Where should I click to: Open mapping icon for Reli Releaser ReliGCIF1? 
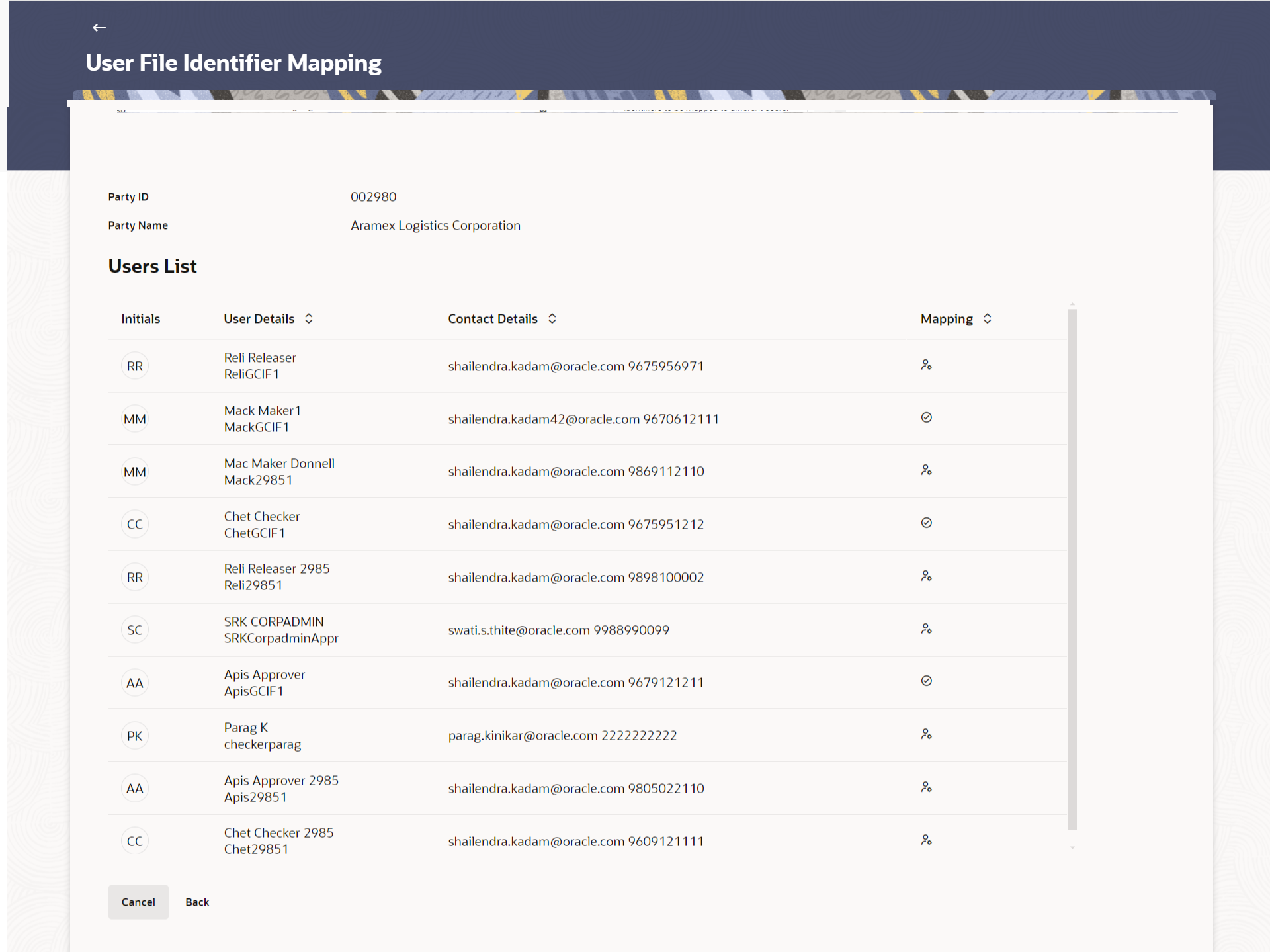tap(926, 365)
